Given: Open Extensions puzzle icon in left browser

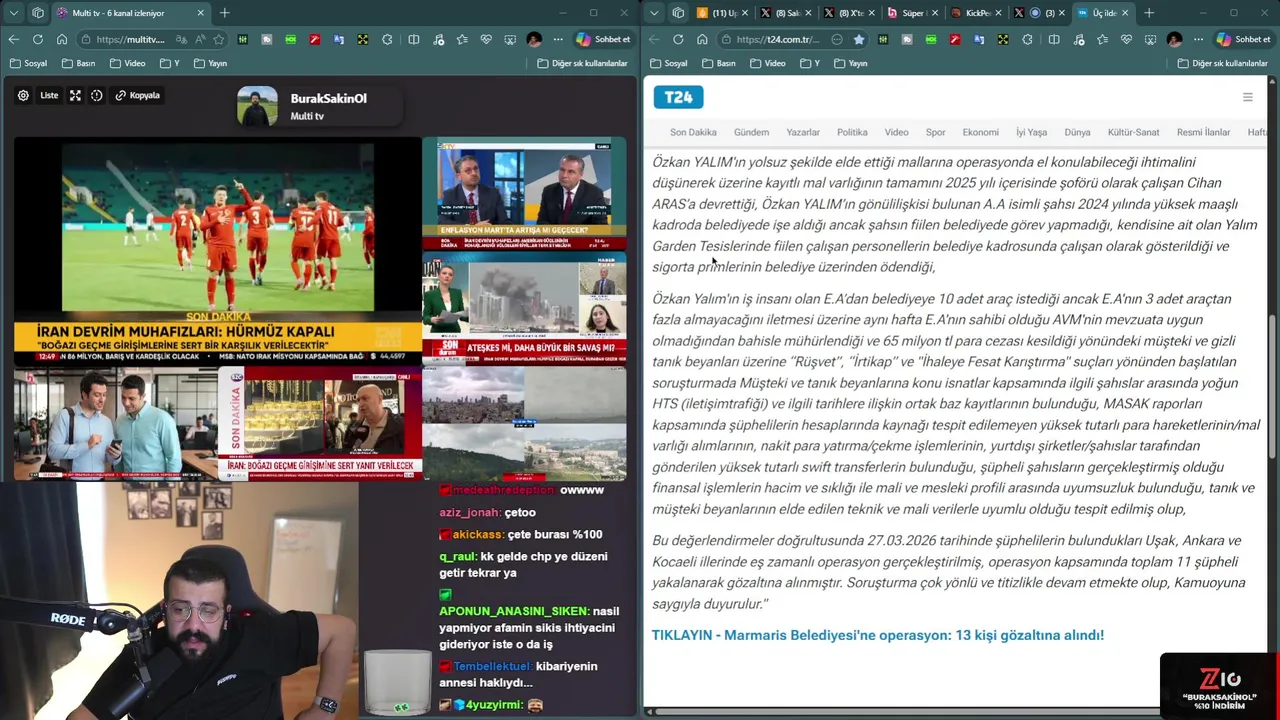Looking at the screenshot, I should 389,39.
